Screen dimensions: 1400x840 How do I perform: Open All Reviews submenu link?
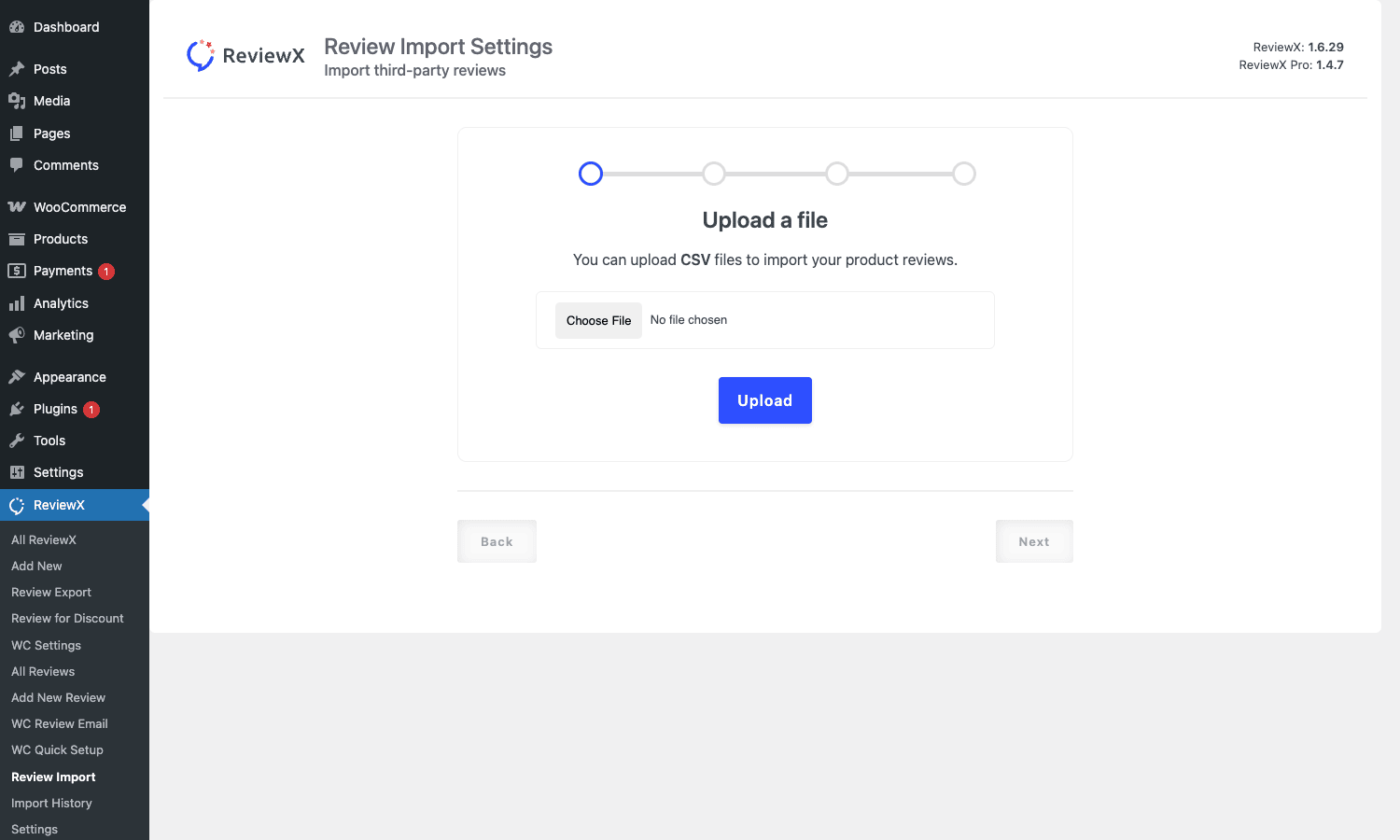coord(43,671)
